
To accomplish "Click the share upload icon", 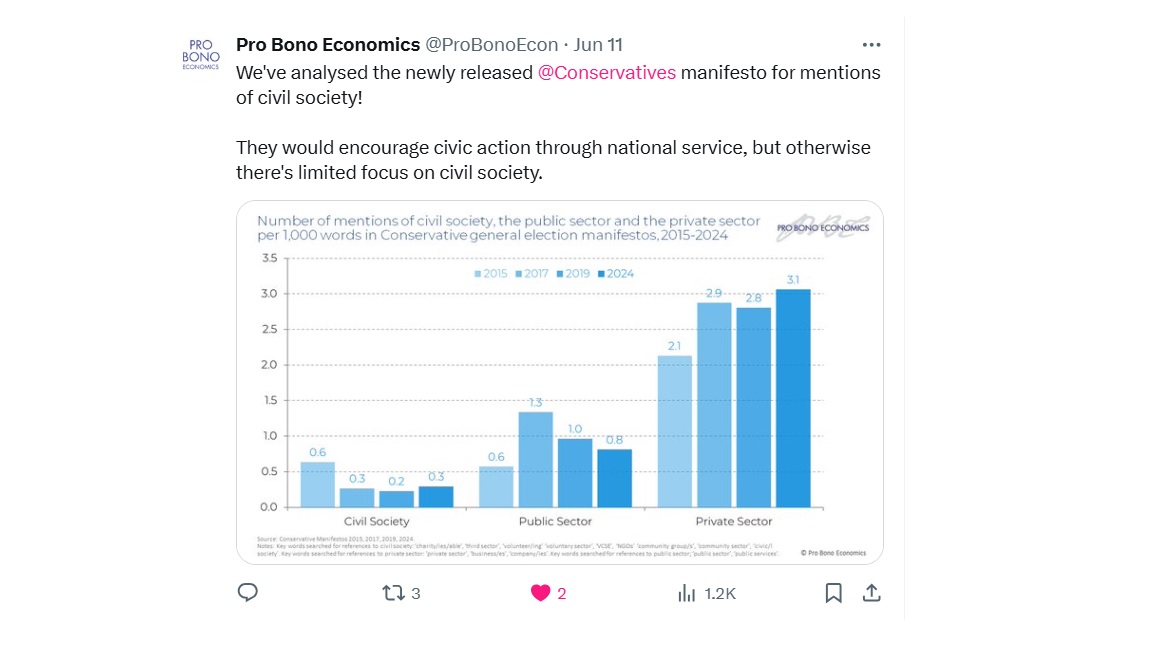I will [x=871, y=593].
